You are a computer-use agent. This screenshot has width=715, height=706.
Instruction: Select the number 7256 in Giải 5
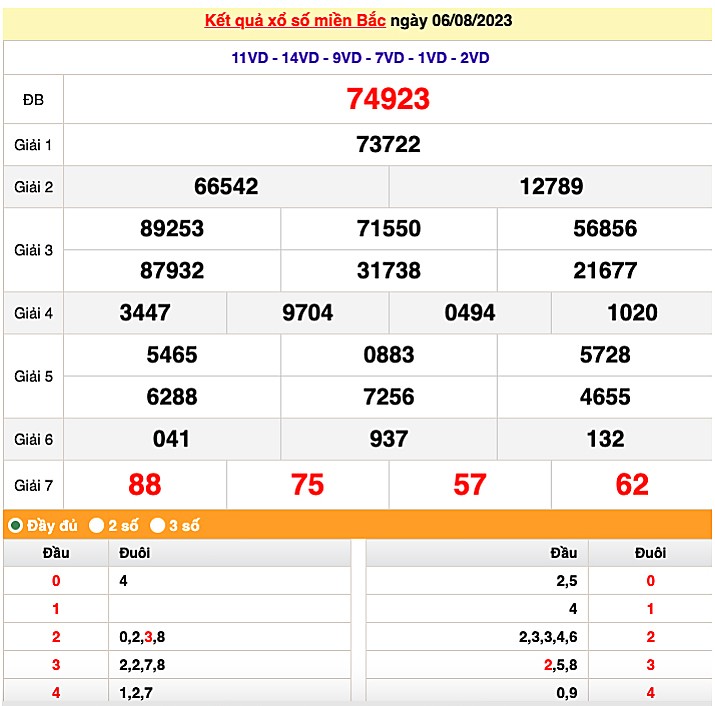(x=388, y=397)
